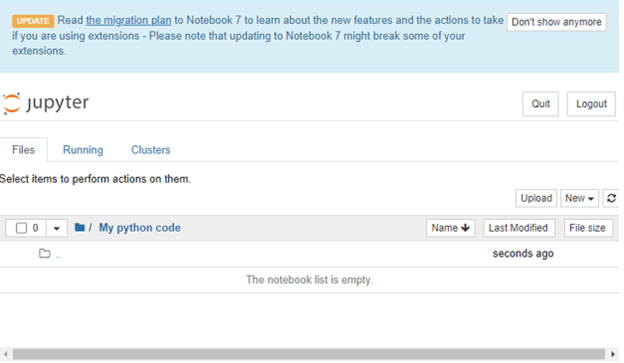The image size is (624, 363).
Task: Click the root folder icon in breadcrumb
Action: (80, 228)
